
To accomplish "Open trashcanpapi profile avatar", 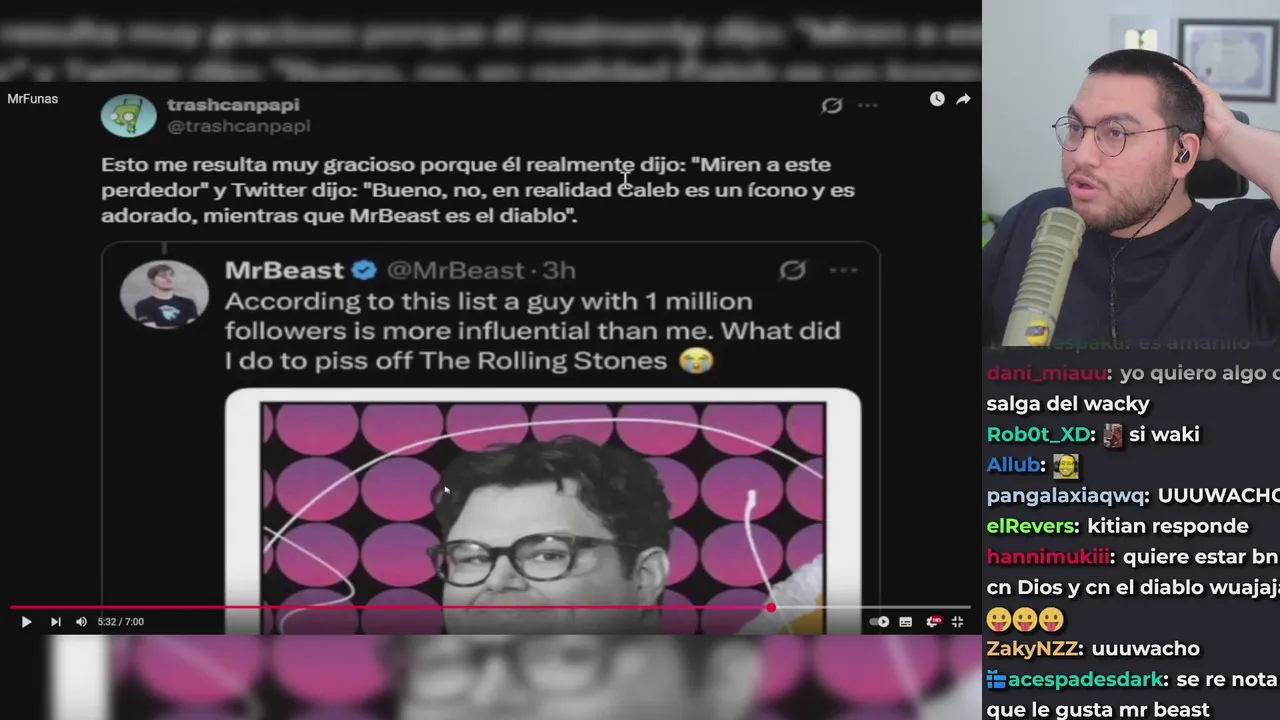I will pyautogui.click(x=129, y=115).
